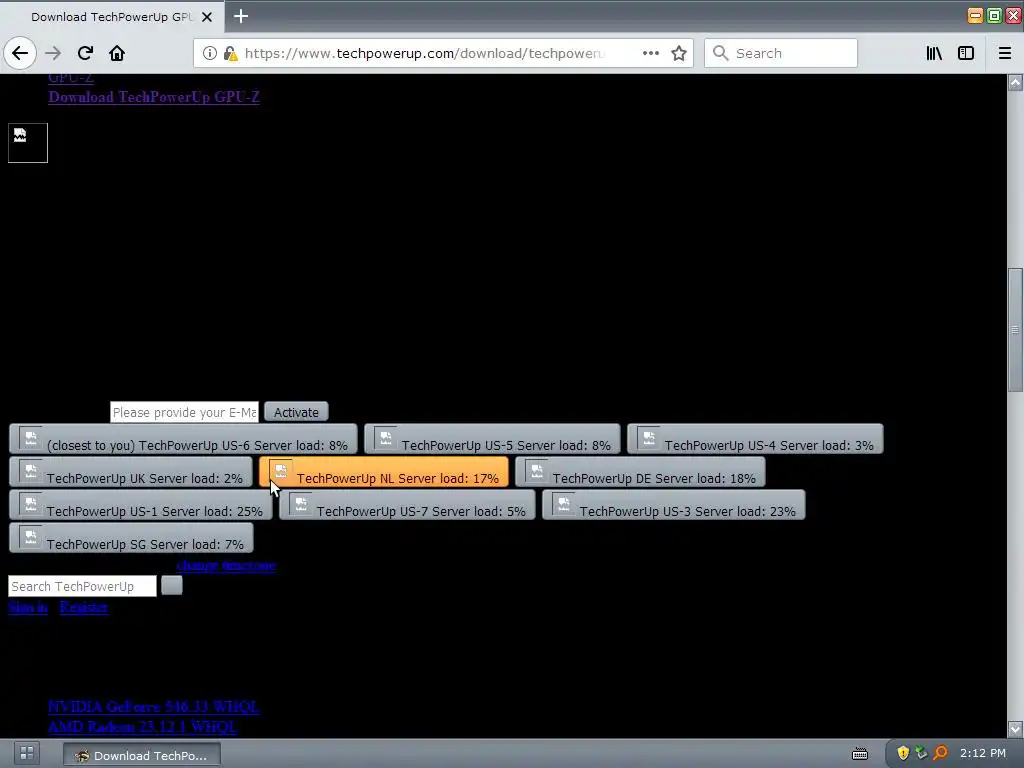Open AMD Radeon 23.12.1 WHQL link
The height and width of the screenshot is (768, 1024).
coord(142,726)
